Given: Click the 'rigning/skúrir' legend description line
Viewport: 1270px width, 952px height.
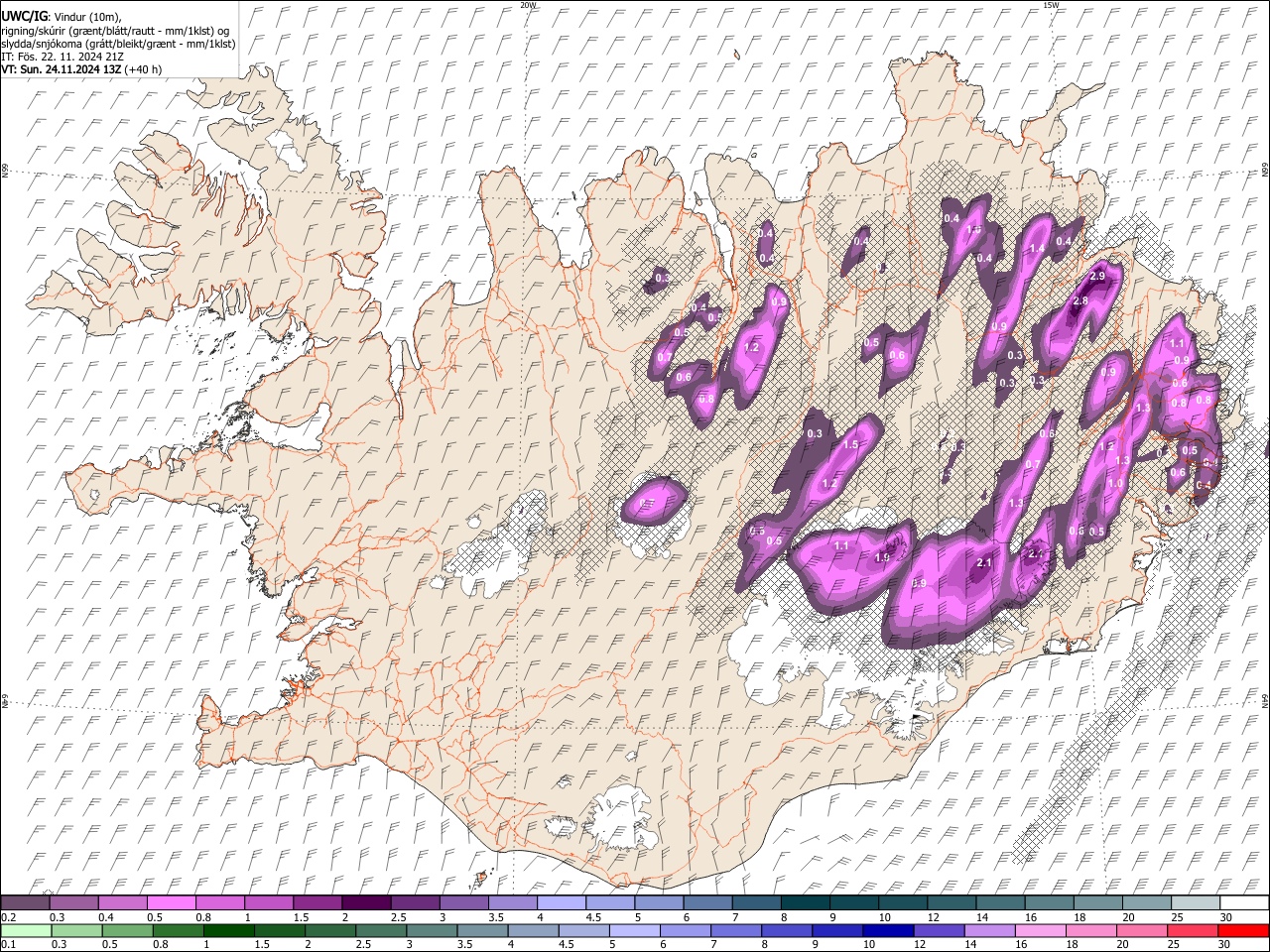Looking at the screenshot, I should click(115, 31).
